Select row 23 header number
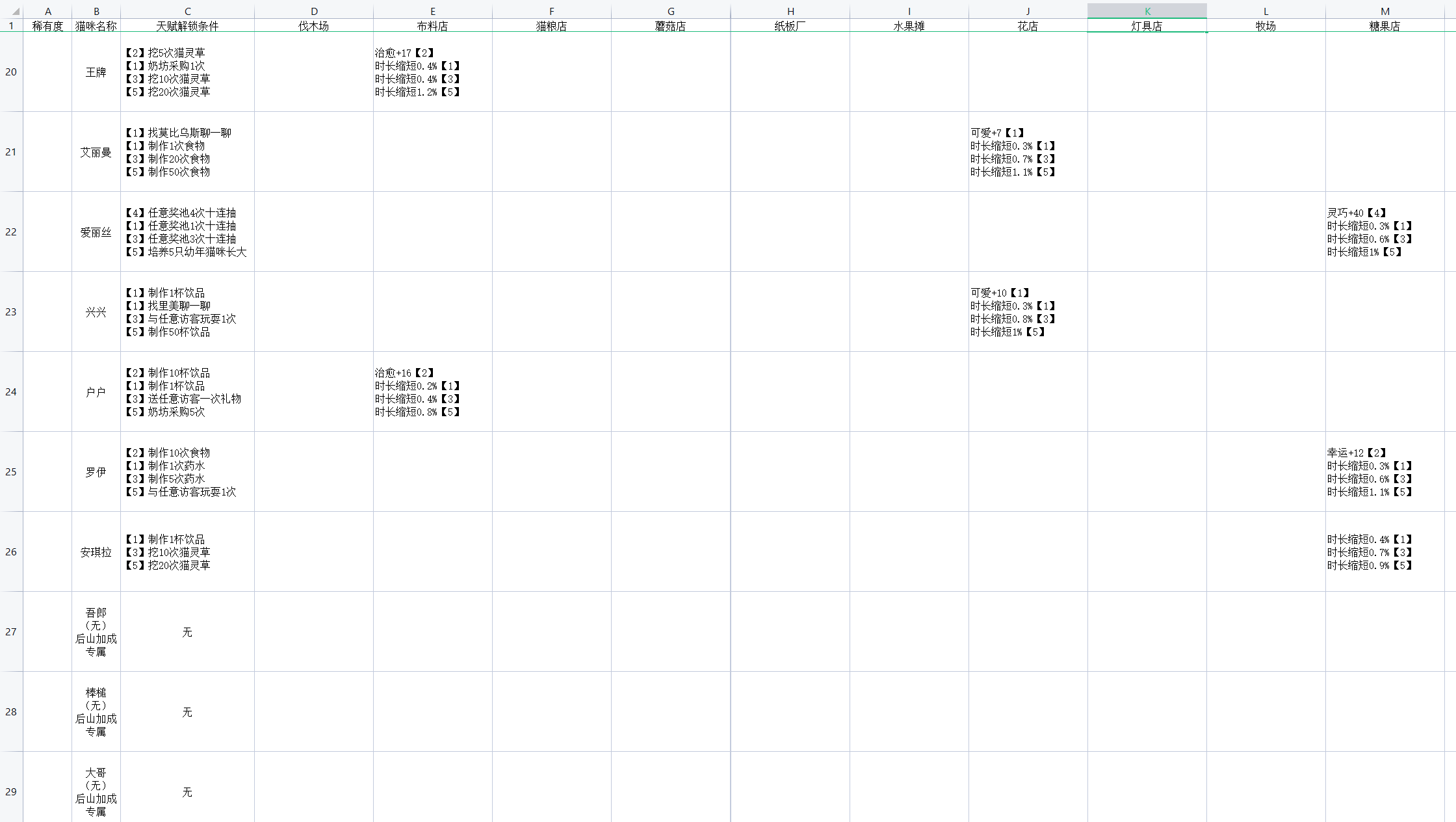 11,312
